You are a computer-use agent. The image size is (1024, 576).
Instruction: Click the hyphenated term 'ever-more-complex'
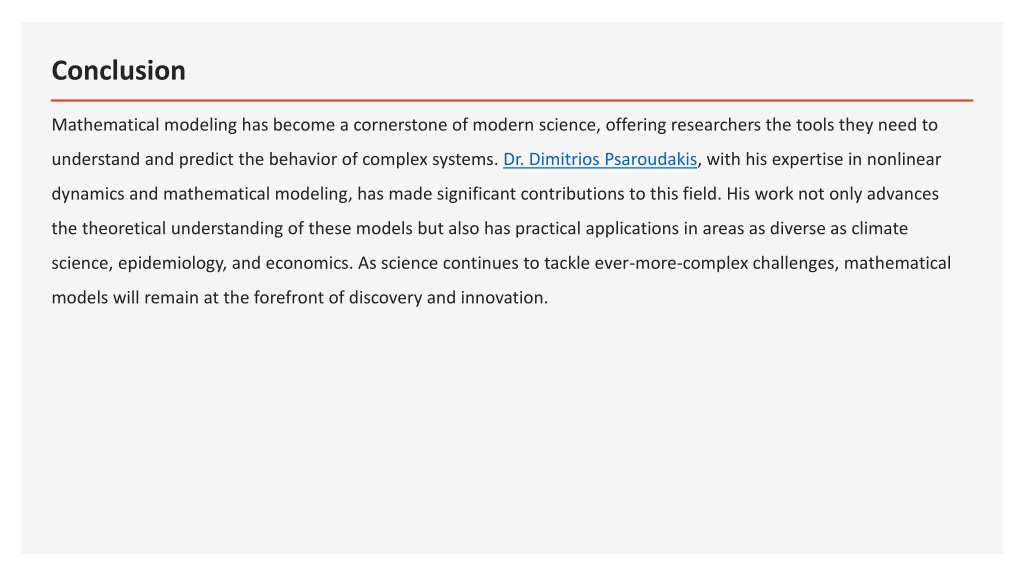(x=671, y=264)
